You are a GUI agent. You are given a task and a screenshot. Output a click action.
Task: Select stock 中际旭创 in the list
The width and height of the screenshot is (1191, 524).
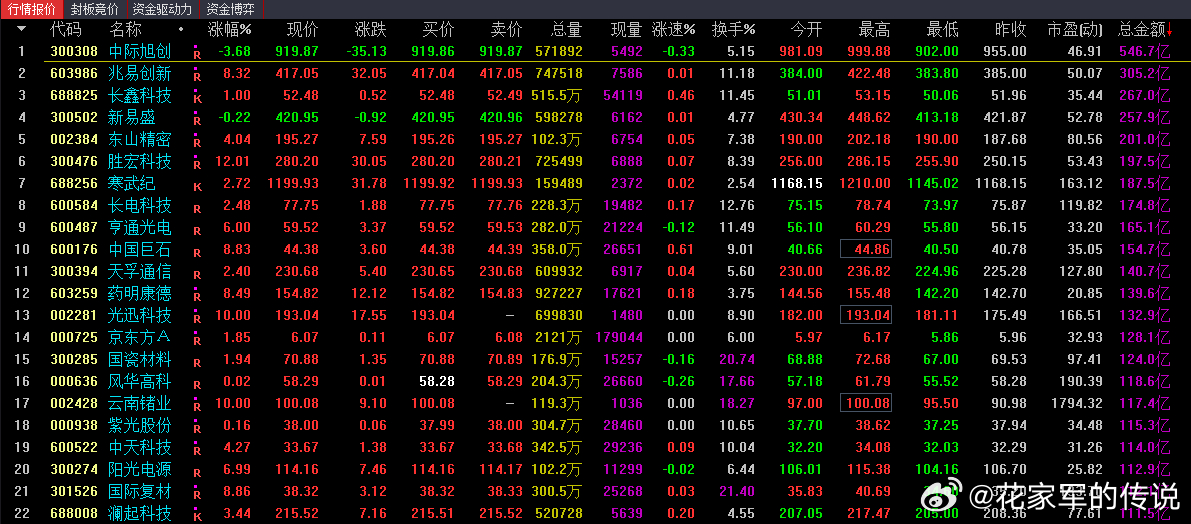[x=141, y=52]
